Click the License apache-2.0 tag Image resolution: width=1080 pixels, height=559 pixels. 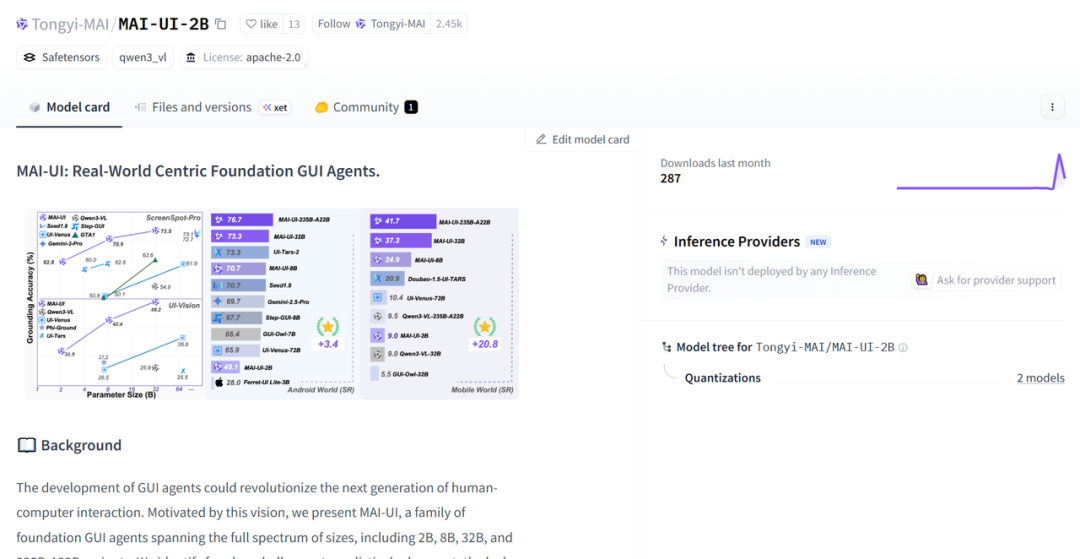tap(244, 57)
